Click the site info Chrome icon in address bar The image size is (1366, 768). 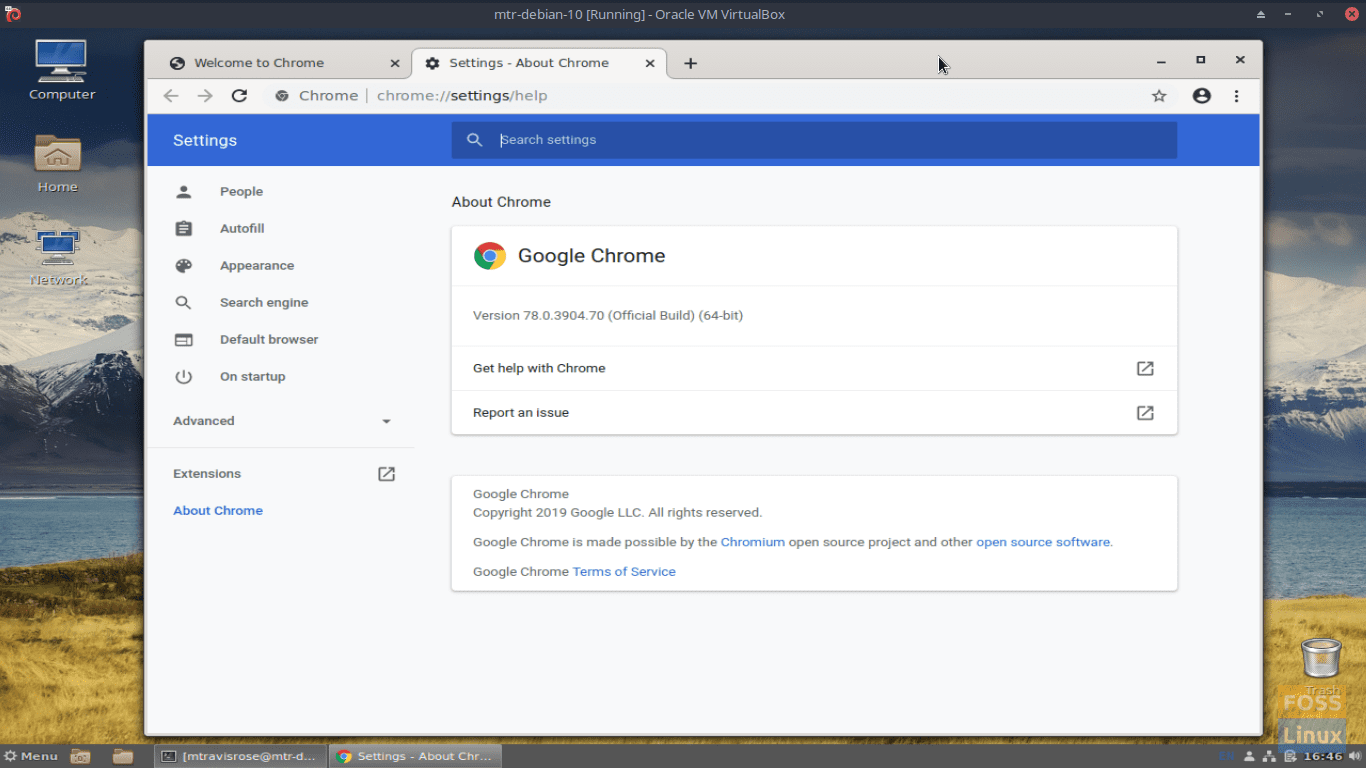point(282,96)
